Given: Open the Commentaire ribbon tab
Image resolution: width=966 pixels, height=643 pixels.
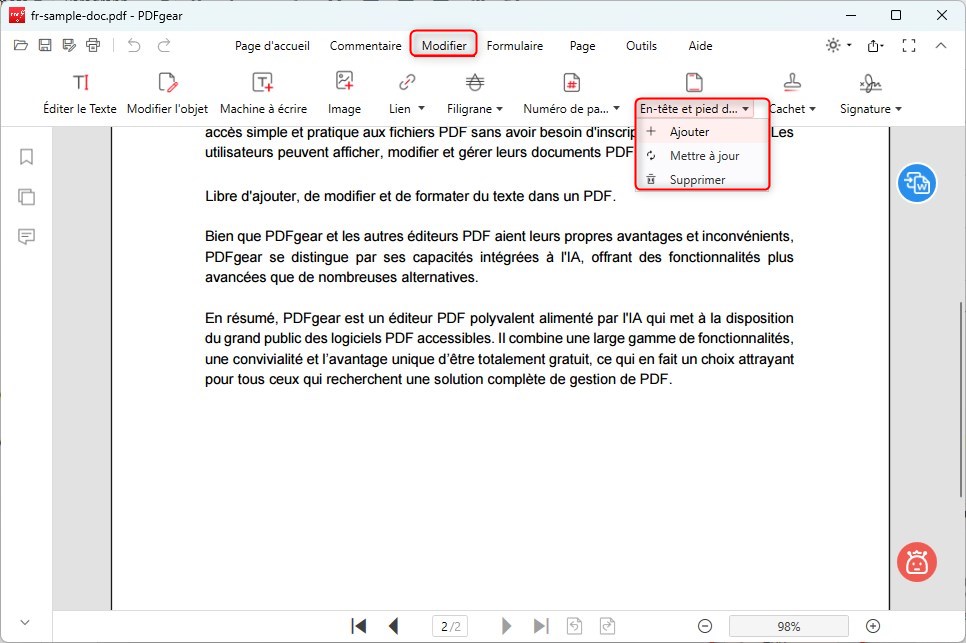Looking at the screenshot, I should click(x=366, y=45).
